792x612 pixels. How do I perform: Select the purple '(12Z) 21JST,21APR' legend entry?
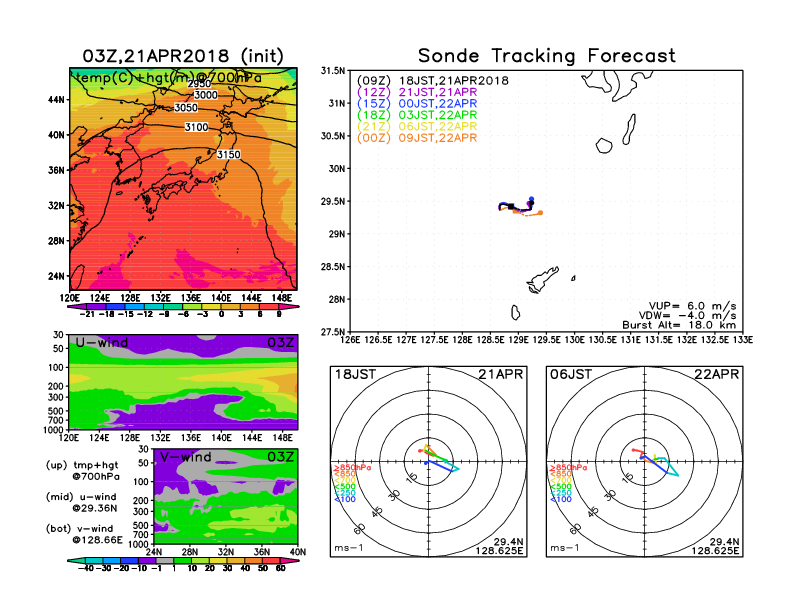417,92
